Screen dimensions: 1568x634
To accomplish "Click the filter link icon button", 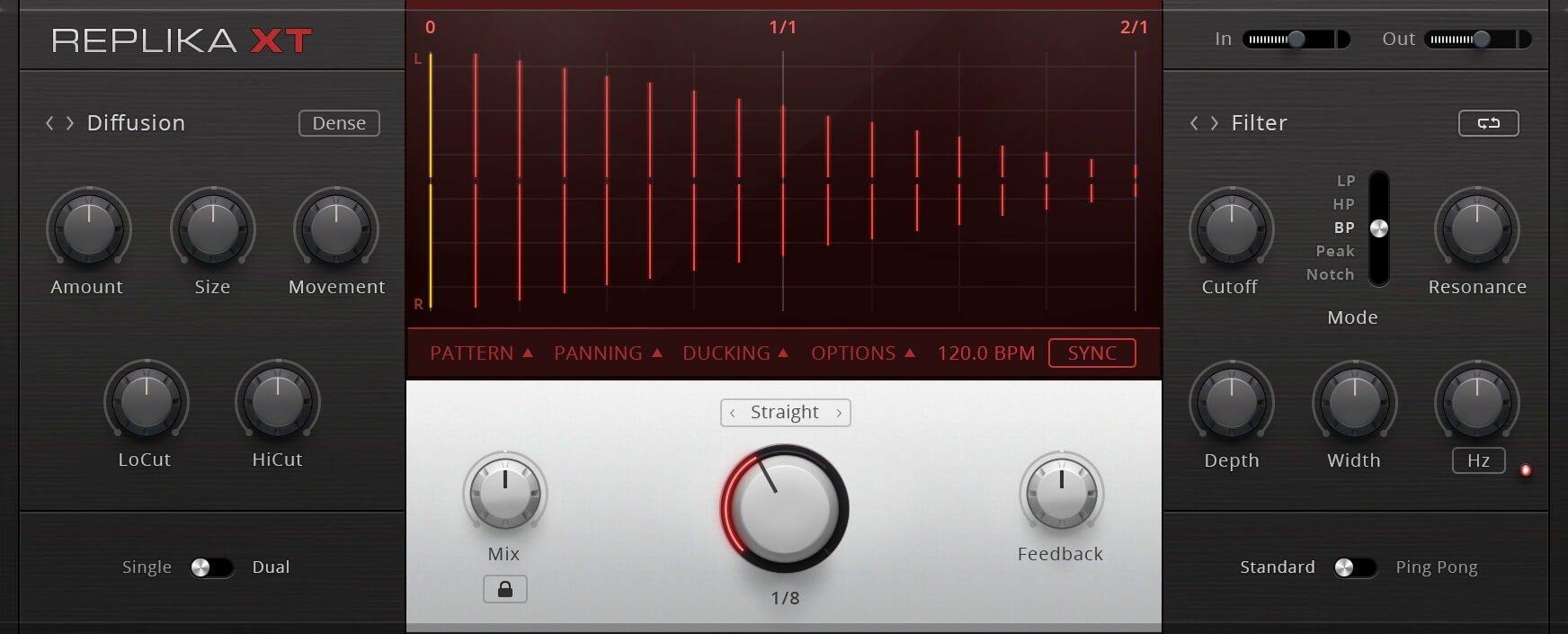I will coord(1488,123).
